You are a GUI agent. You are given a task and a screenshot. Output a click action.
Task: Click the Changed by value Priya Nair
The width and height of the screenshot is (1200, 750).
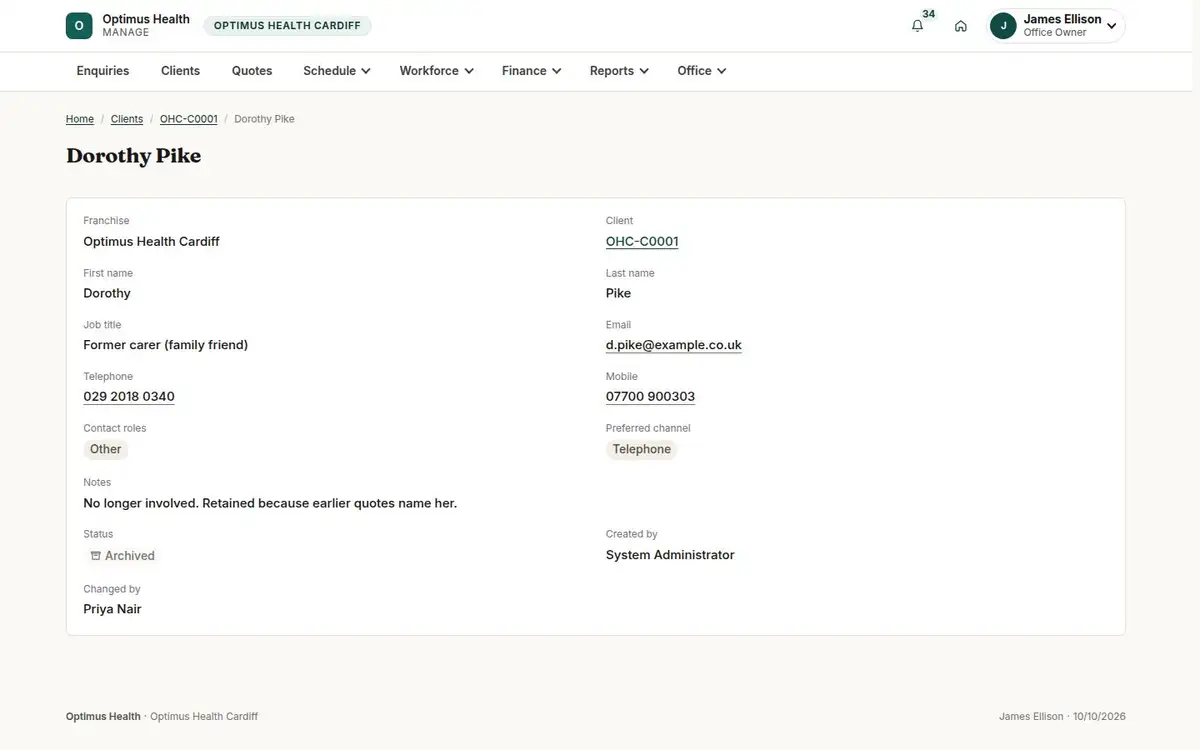(x=112, y=609)
